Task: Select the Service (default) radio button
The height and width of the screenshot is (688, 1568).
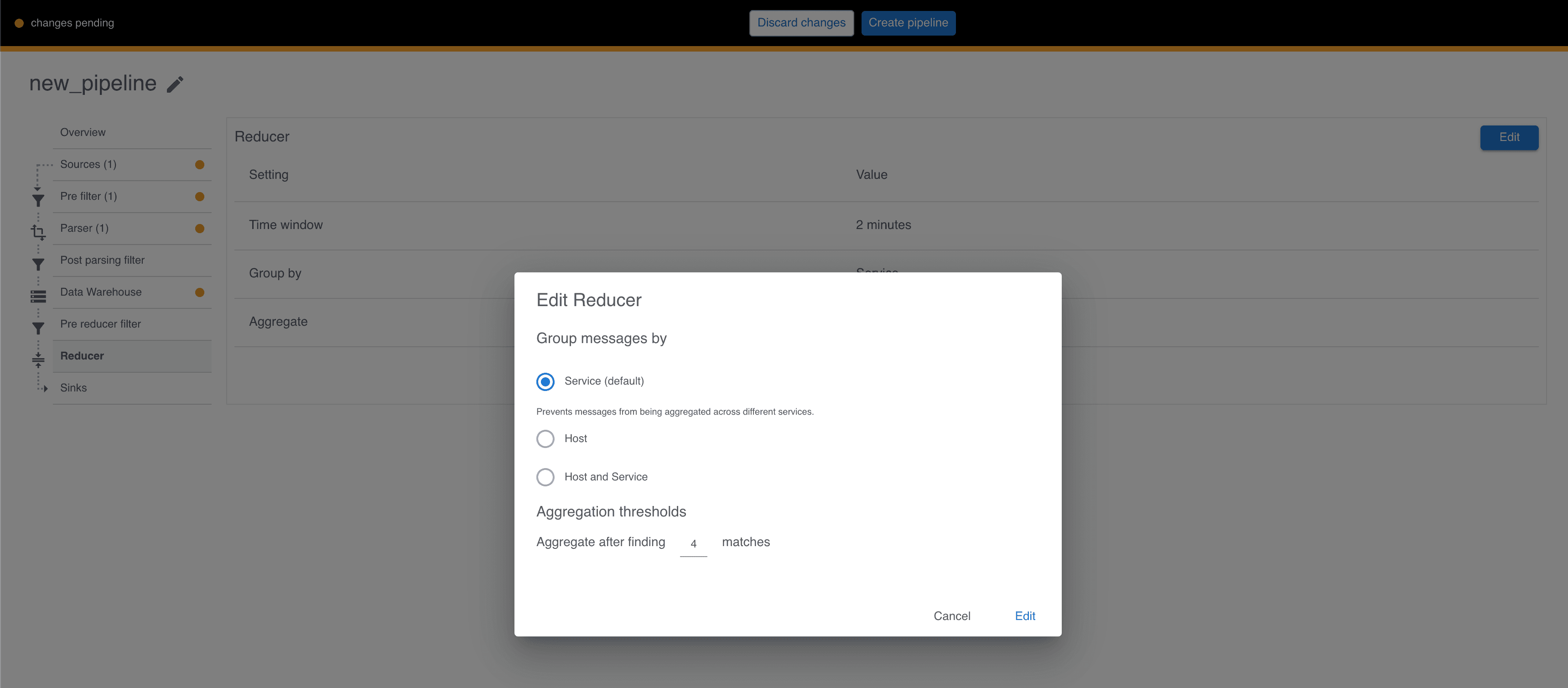Action: [x=546, y=381]
